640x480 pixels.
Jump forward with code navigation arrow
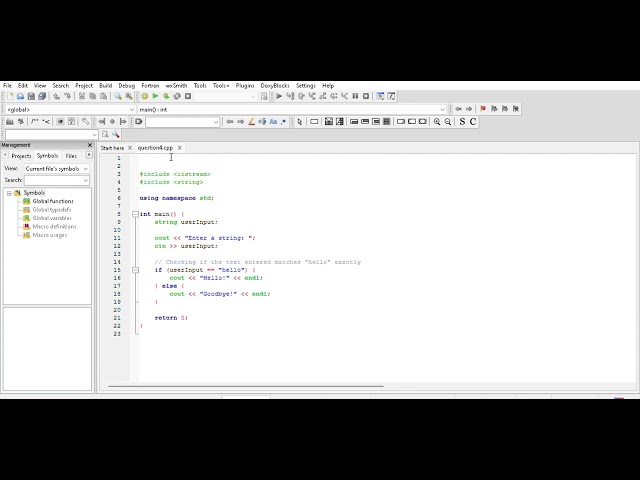coord(469,109)
